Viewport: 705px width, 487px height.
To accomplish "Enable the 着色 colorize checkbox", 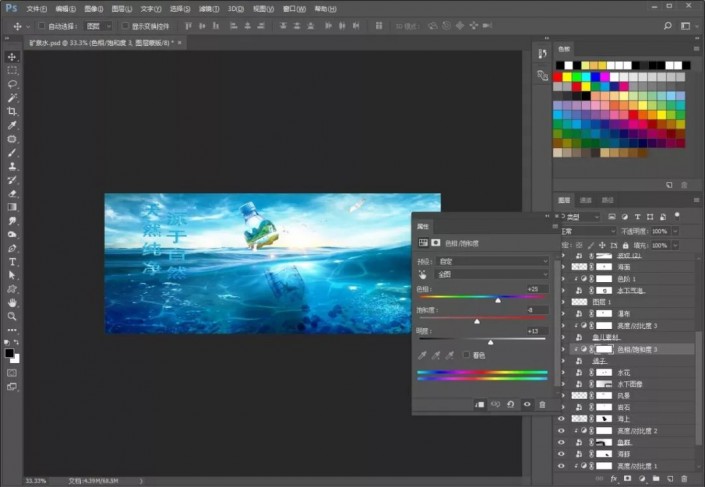I will [466, 355].
